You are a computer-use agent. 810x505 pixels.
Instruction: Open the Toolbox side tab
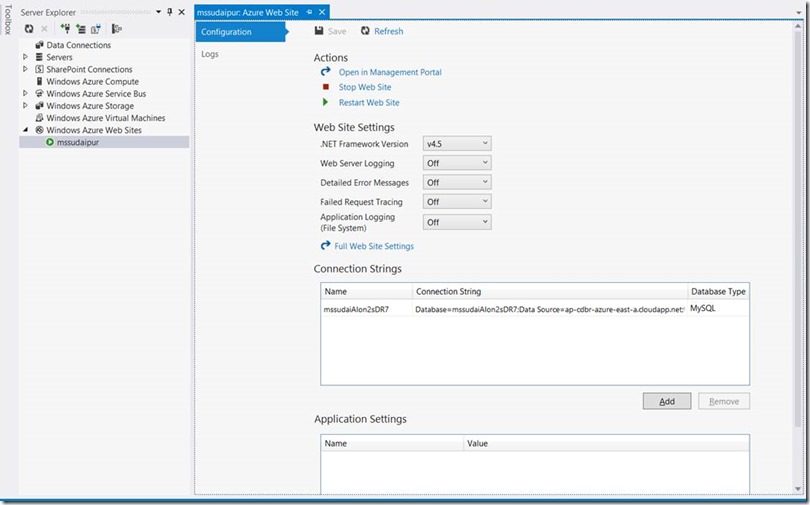point(7,20)
